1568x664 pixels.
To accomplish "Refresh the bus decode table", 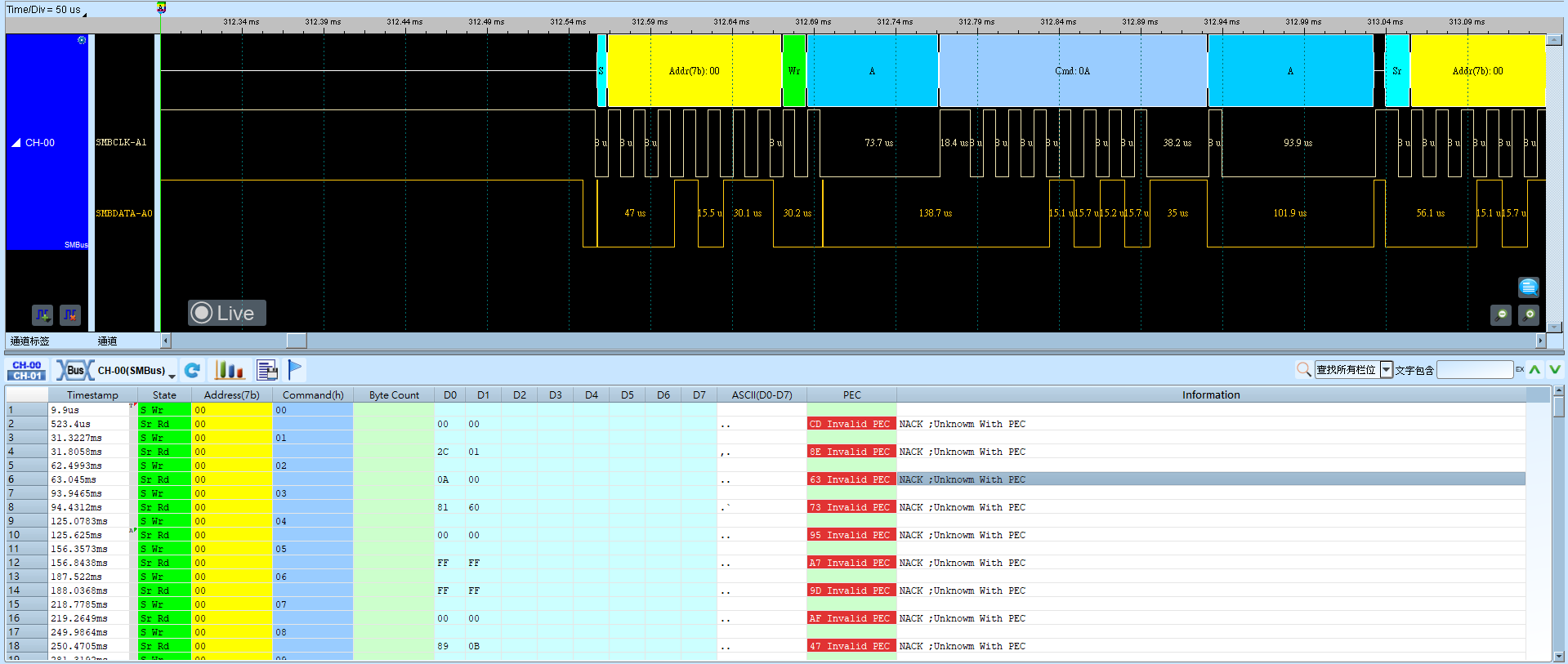I will (x=192, y=371).
